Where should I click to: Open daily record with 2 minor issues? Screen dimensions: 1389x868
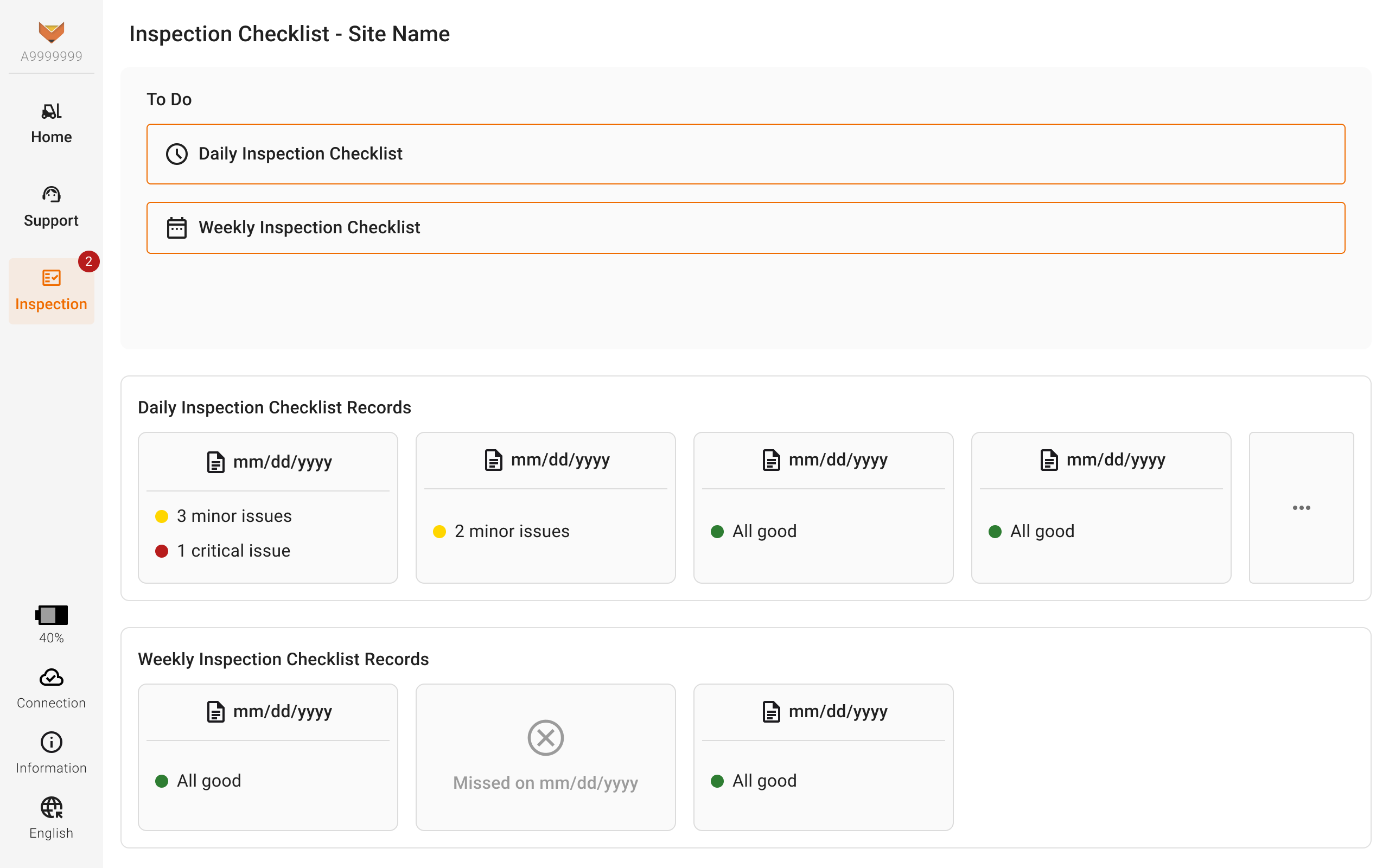545,507
